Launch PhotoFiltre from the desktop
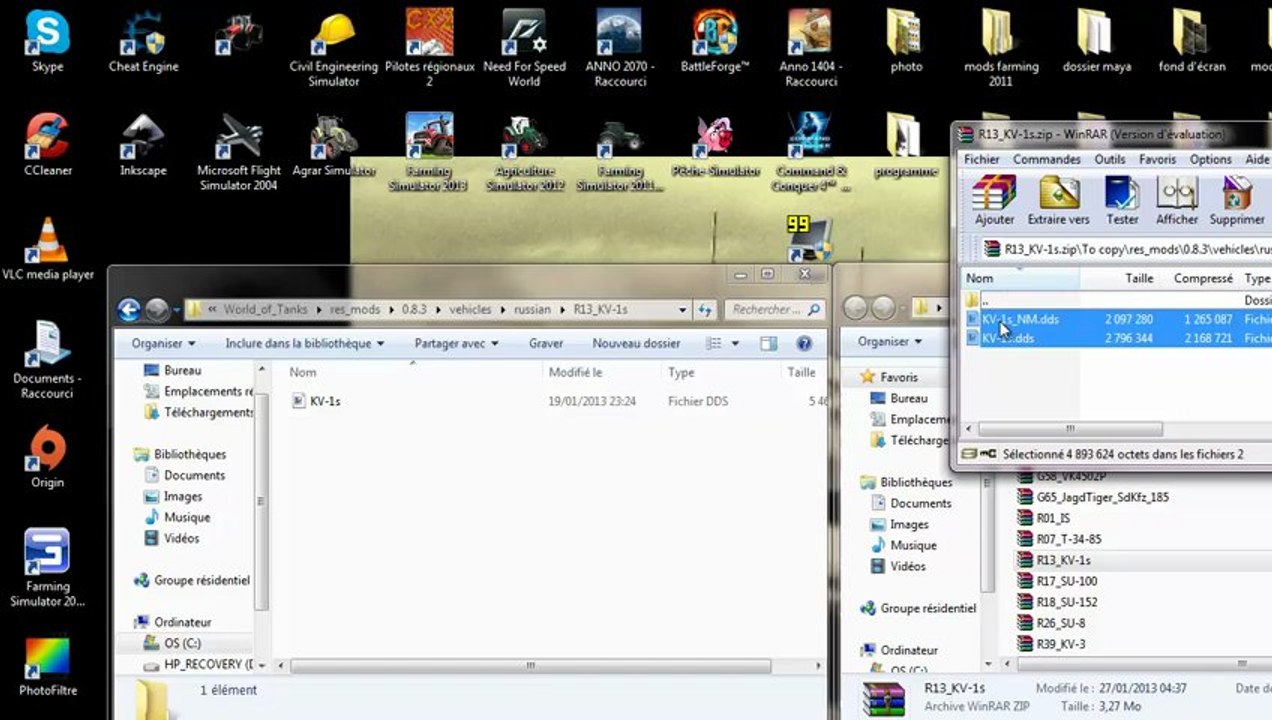 point(47,665)
